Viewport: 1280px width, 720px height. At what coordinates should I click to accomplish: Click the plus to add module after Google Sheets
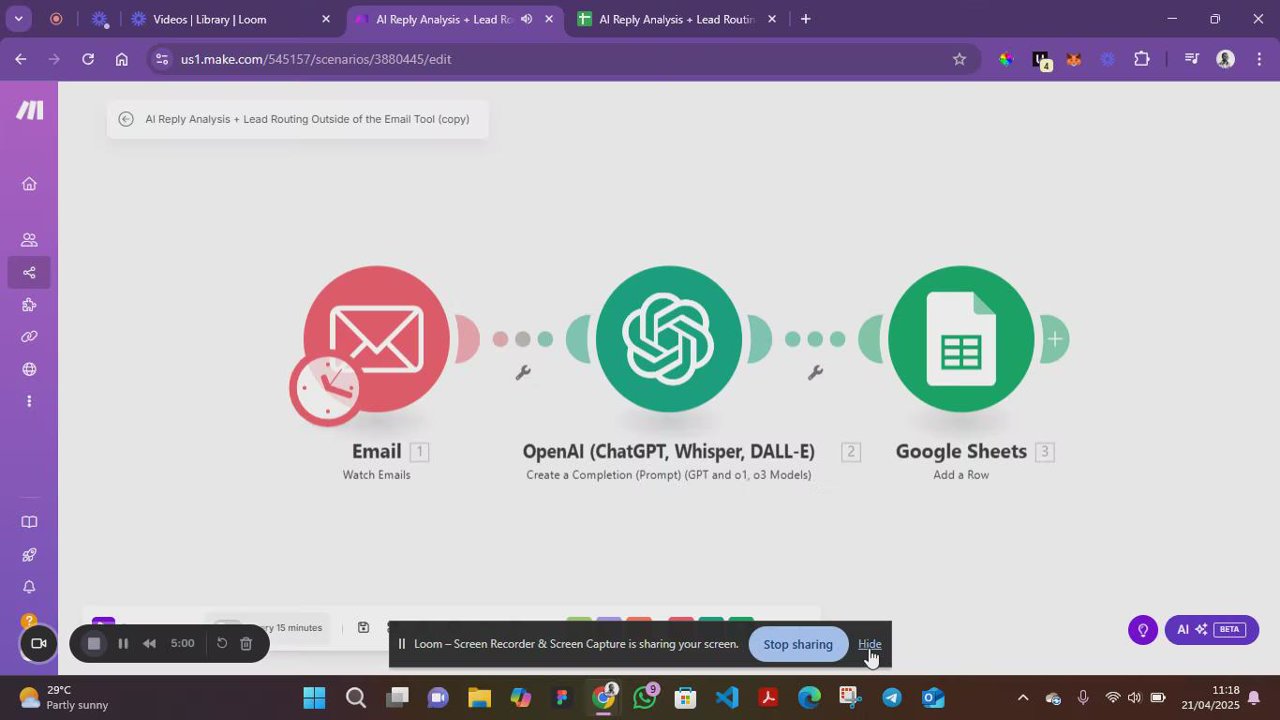pos(1055,339)
